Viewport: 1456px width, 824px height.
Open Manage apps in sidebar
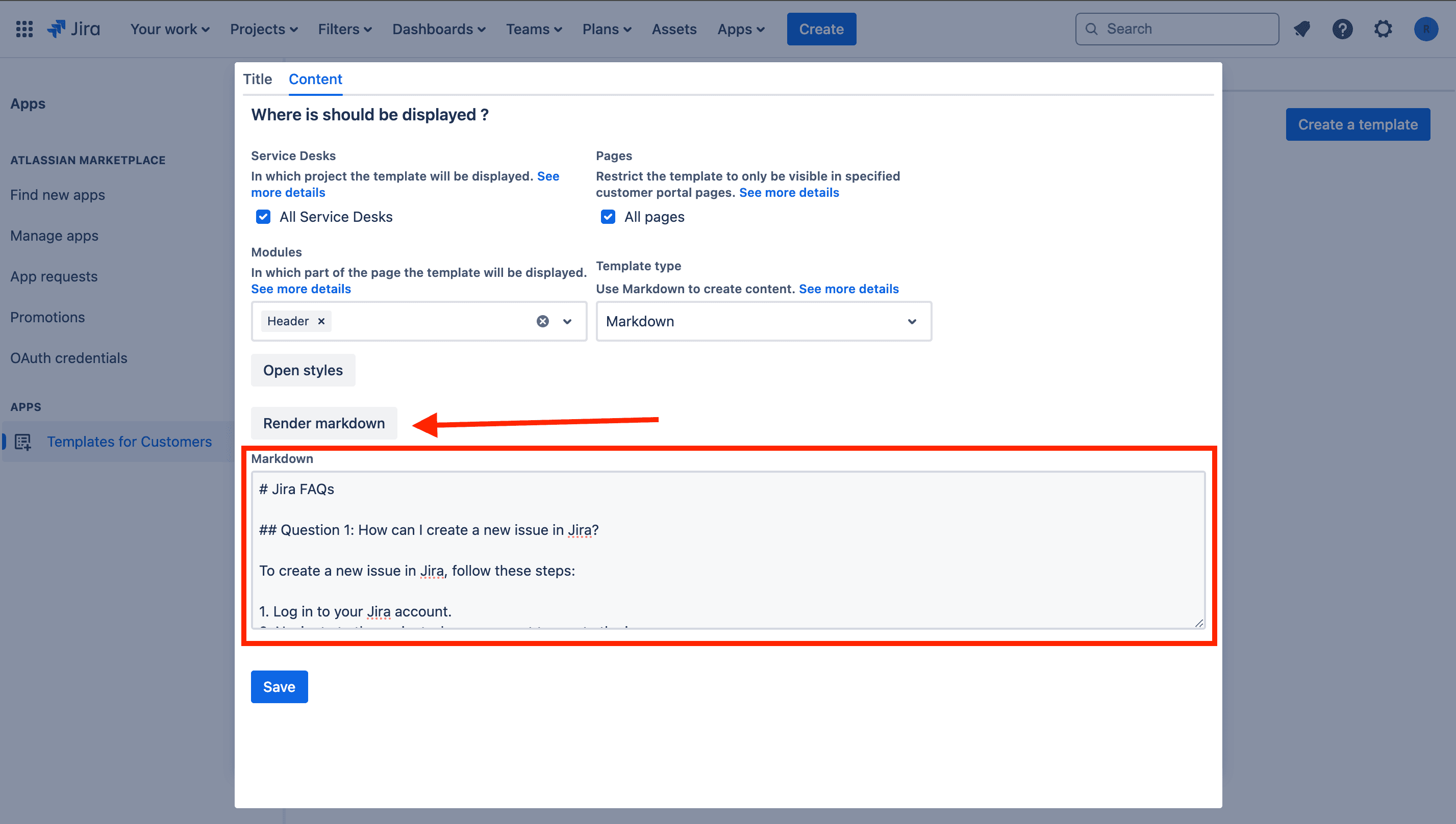pos(55,236)
